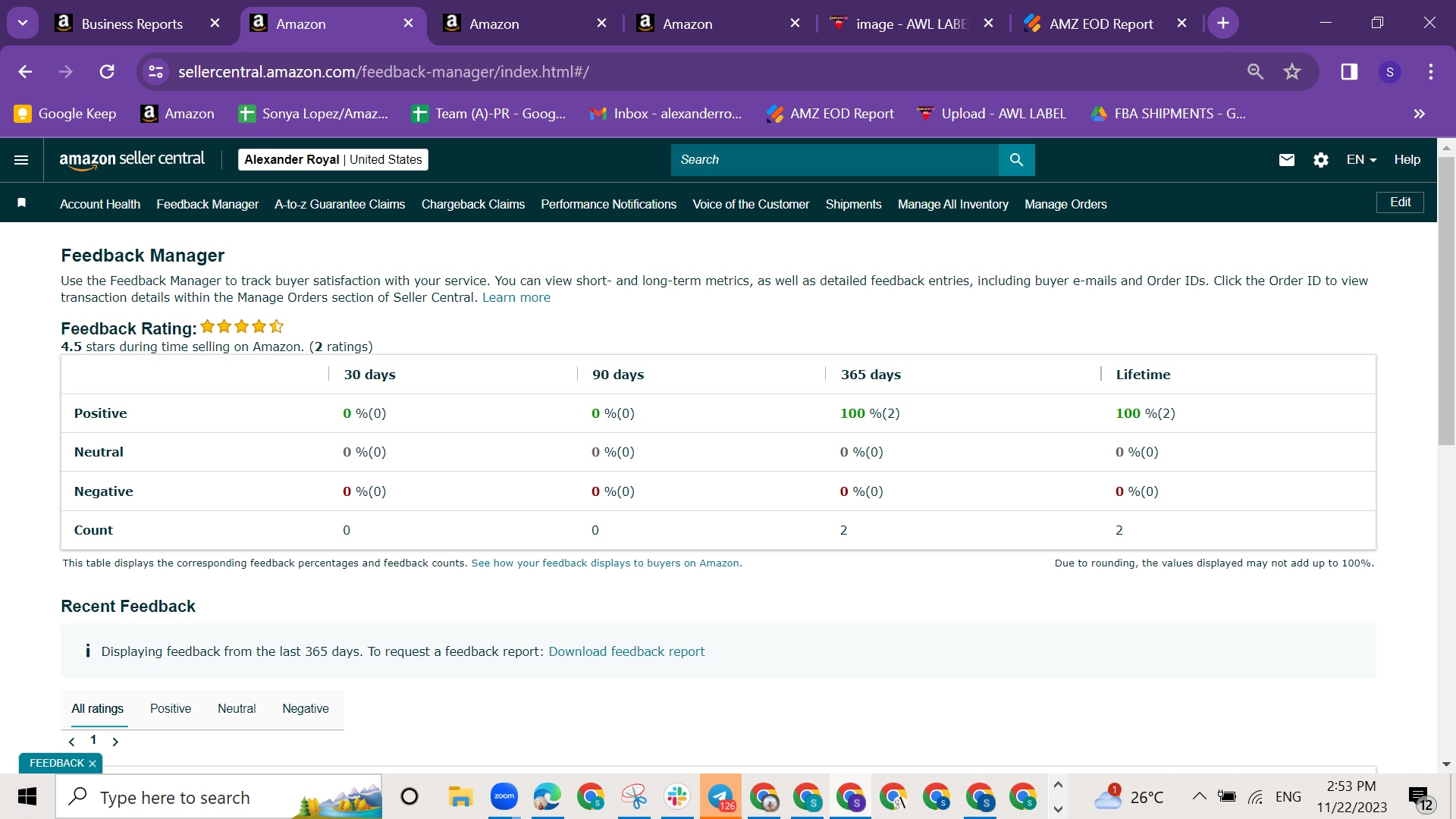The height and width of the screenshot is (819, 1456).
Task: Open the messages envelope icon
Action: [x=1287, y=160]
